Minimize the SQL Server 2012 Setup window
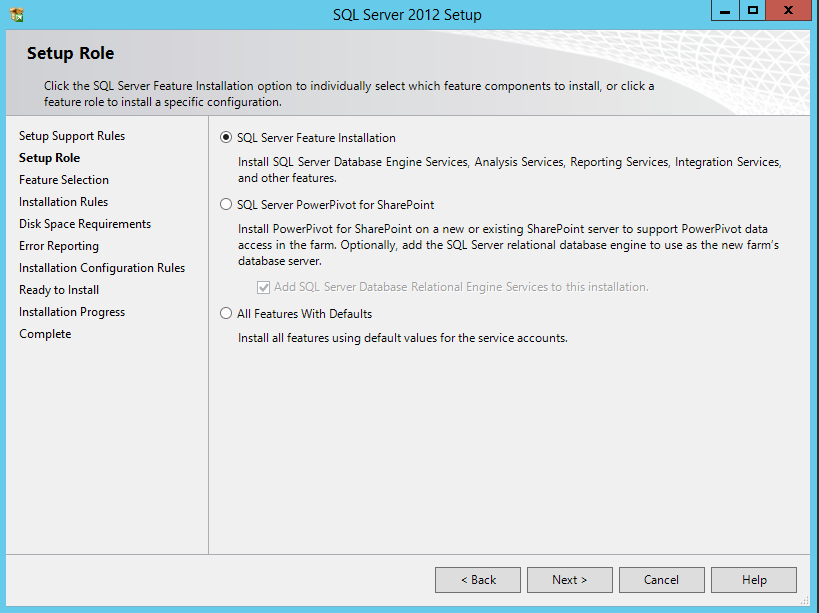 pos(726,10)
